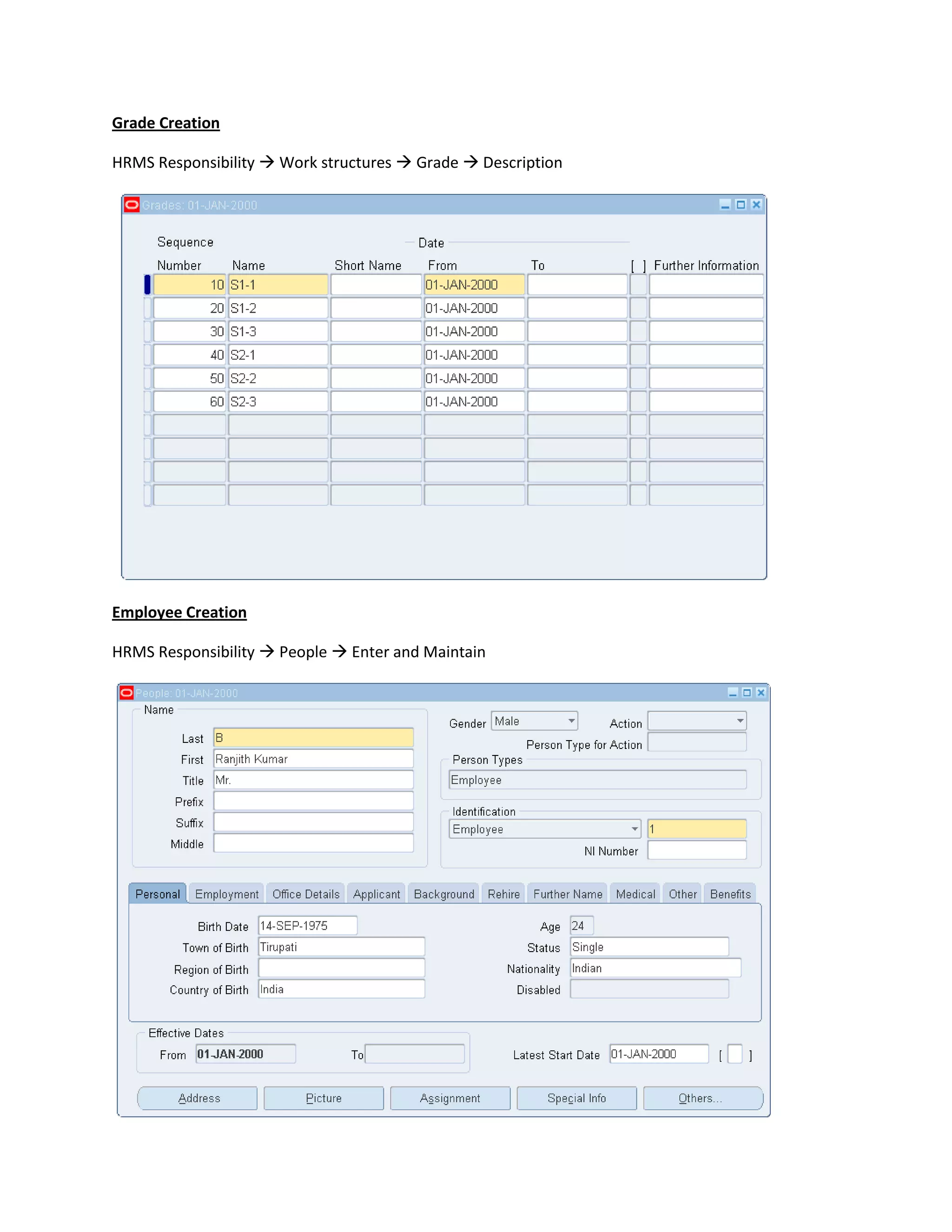Click the Oracle icon in Grades window title
The width and height of the screenshot is (952, 1232).
pos(132,205)
